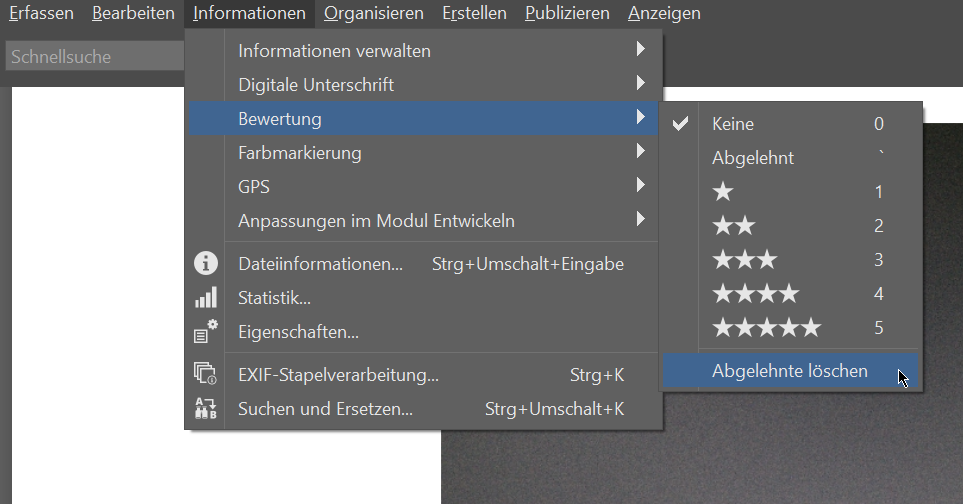963x504 pixels.
Task: Select Farbmarkierung menu item
Action: pos(424,153)
